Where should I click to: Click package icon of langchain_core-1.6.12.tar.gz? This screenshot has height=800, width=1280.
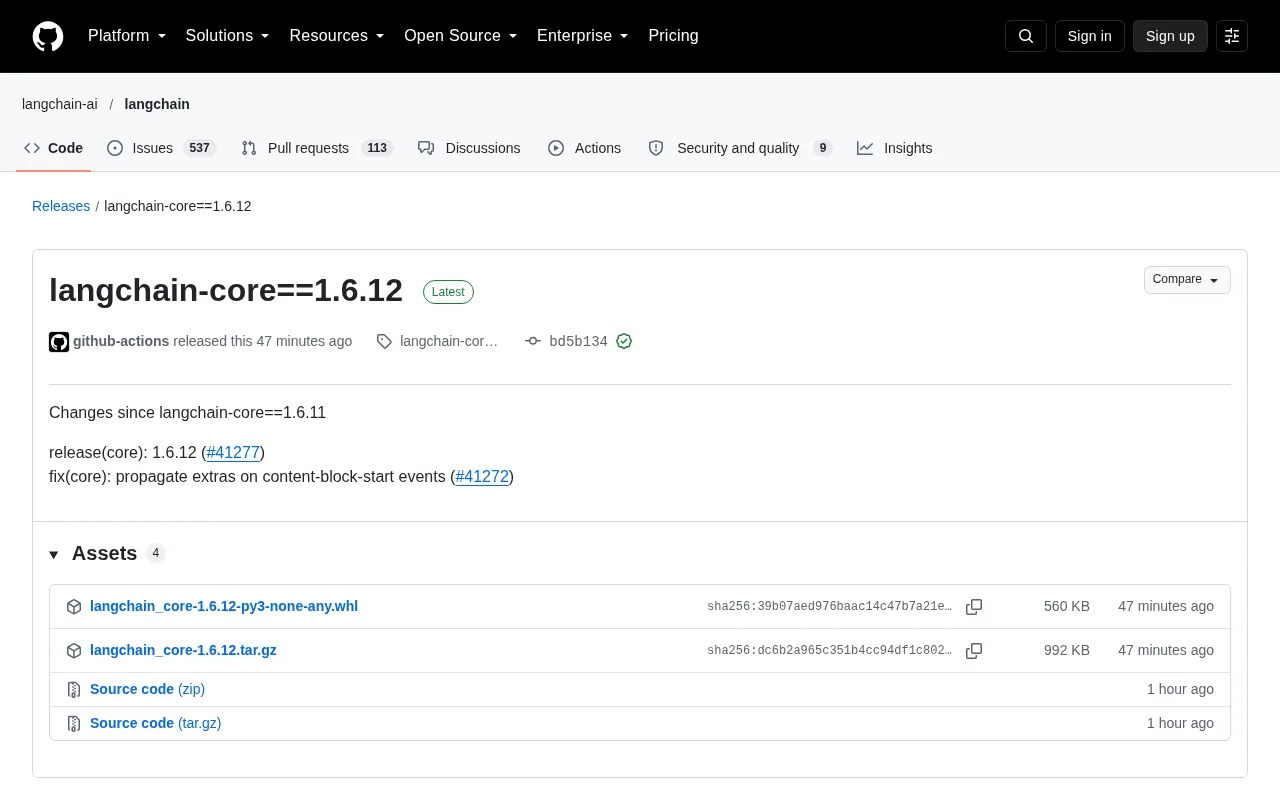coord(74,651)
